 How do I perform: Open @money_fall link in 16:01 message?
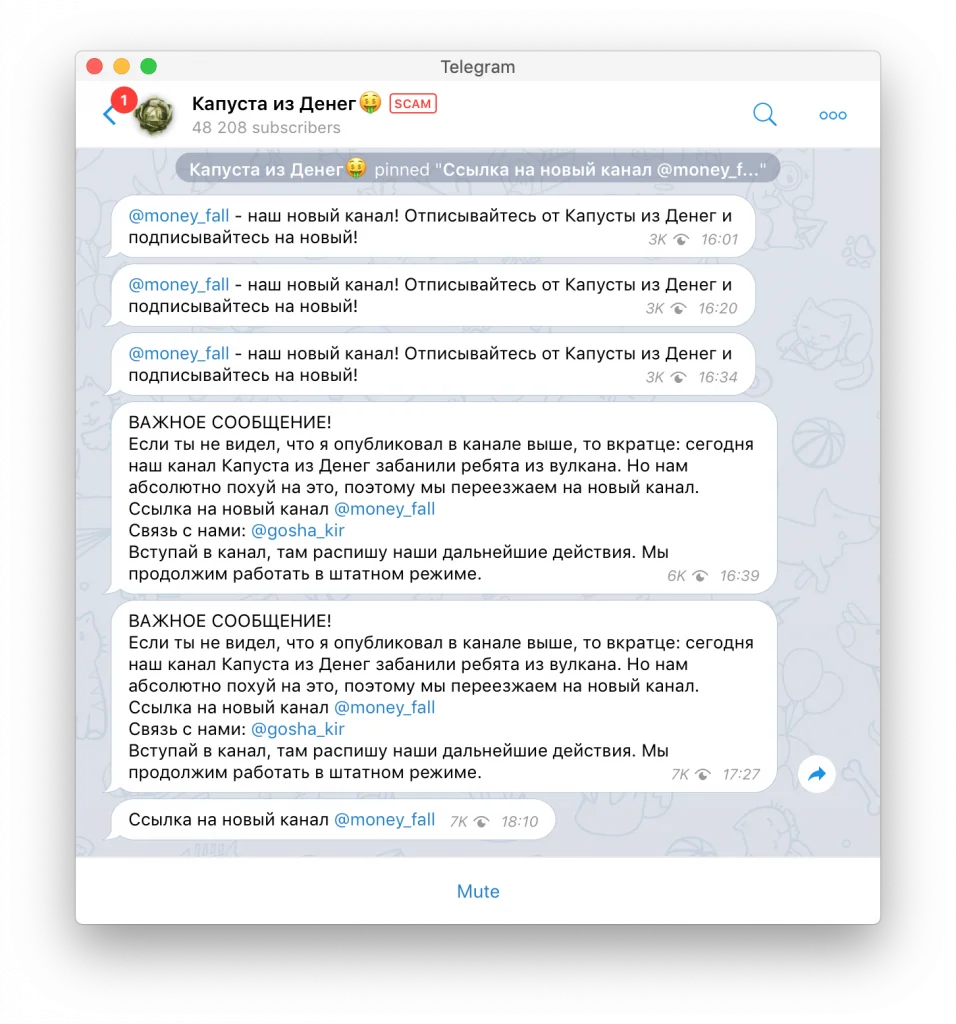(179, 216)
